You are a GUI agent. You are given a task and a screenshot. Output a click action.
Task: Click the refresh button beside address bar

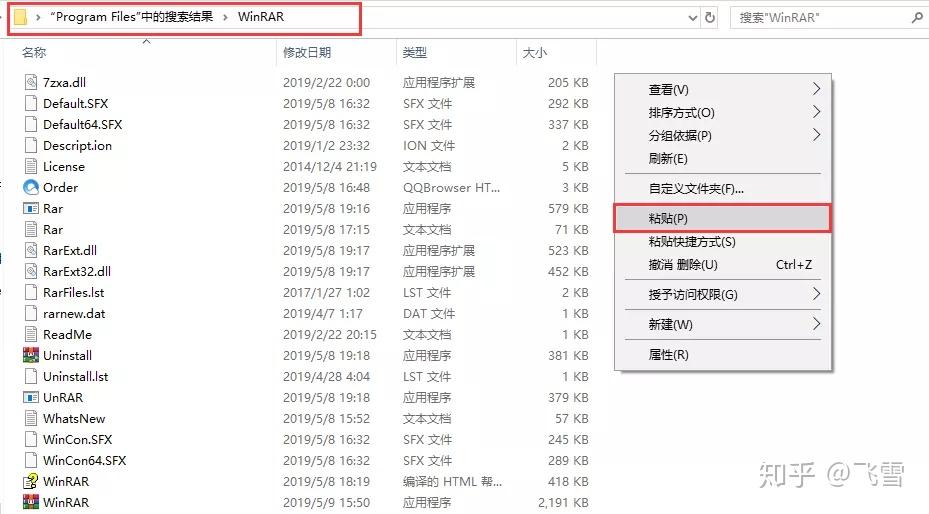(710, 18)
